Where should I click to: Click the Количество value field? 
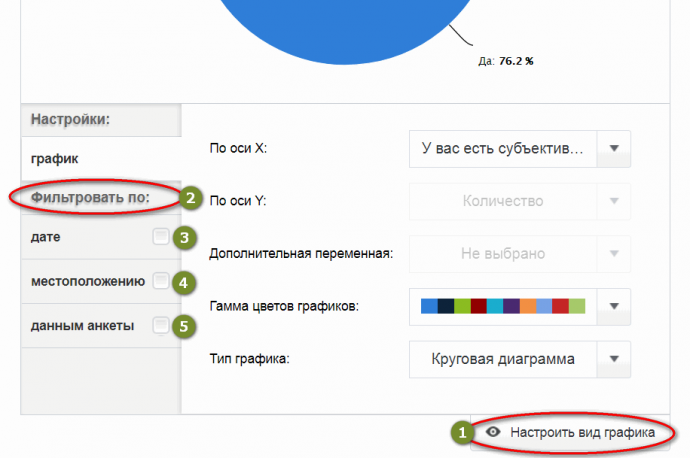[x=503, y=201]
